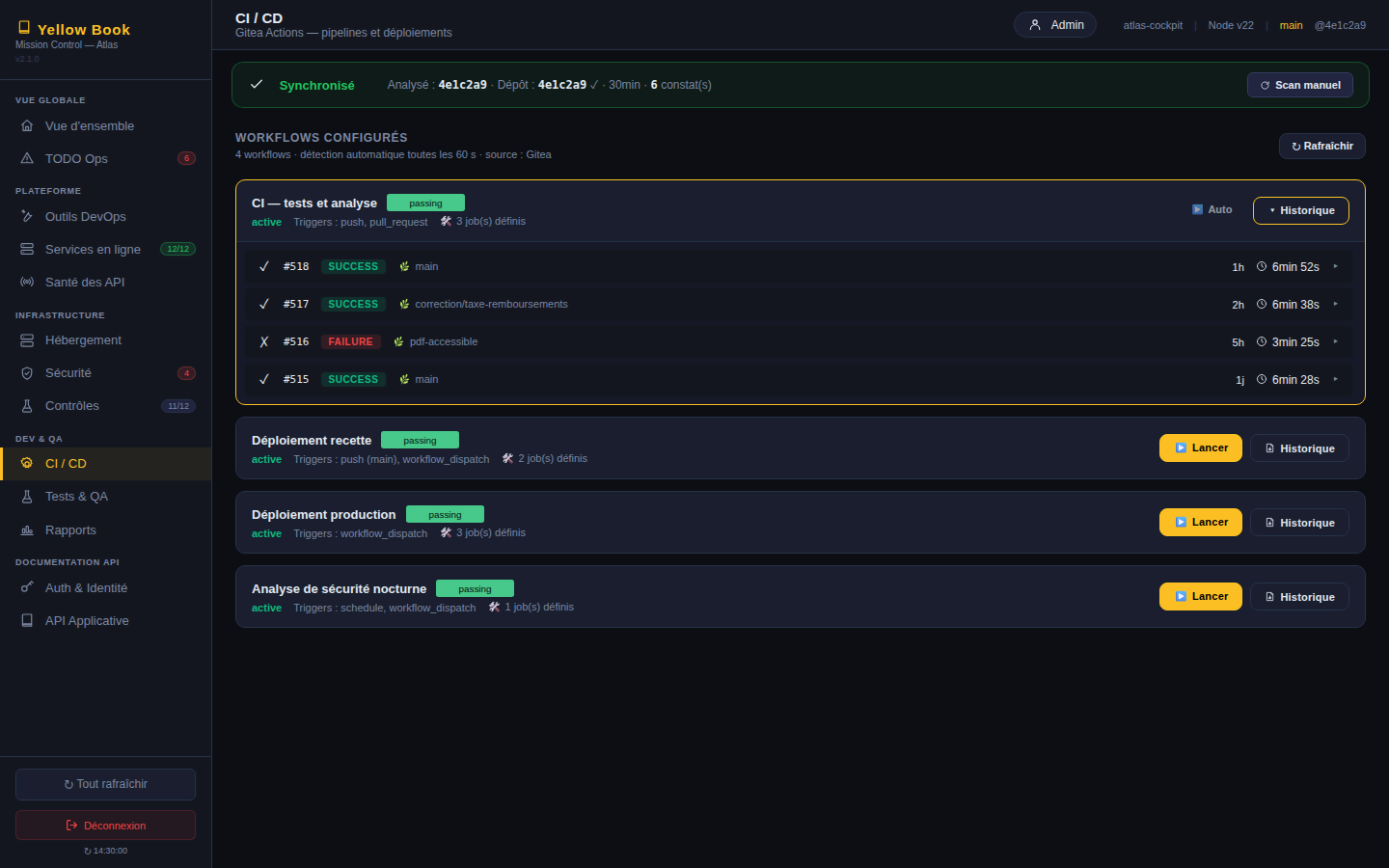This screenshot has width=1389, height=868.
Task: Click checkmark icon of run #518
Action: pos(264,266)
